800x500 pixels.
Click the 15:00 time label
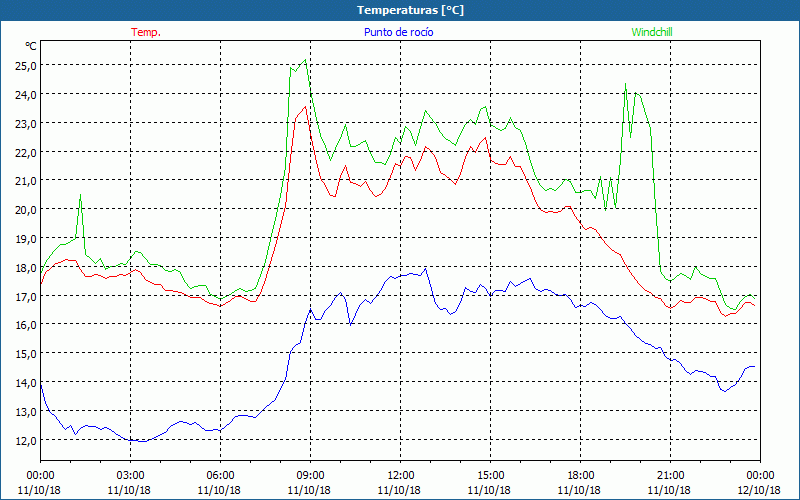(x=490, y=475)
